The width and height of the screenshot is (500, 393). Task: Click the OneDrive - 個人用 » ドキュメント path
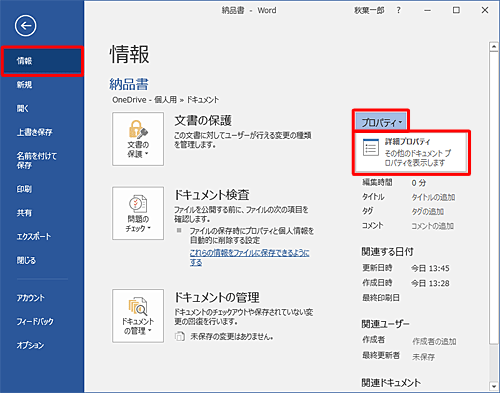point(166,100)
